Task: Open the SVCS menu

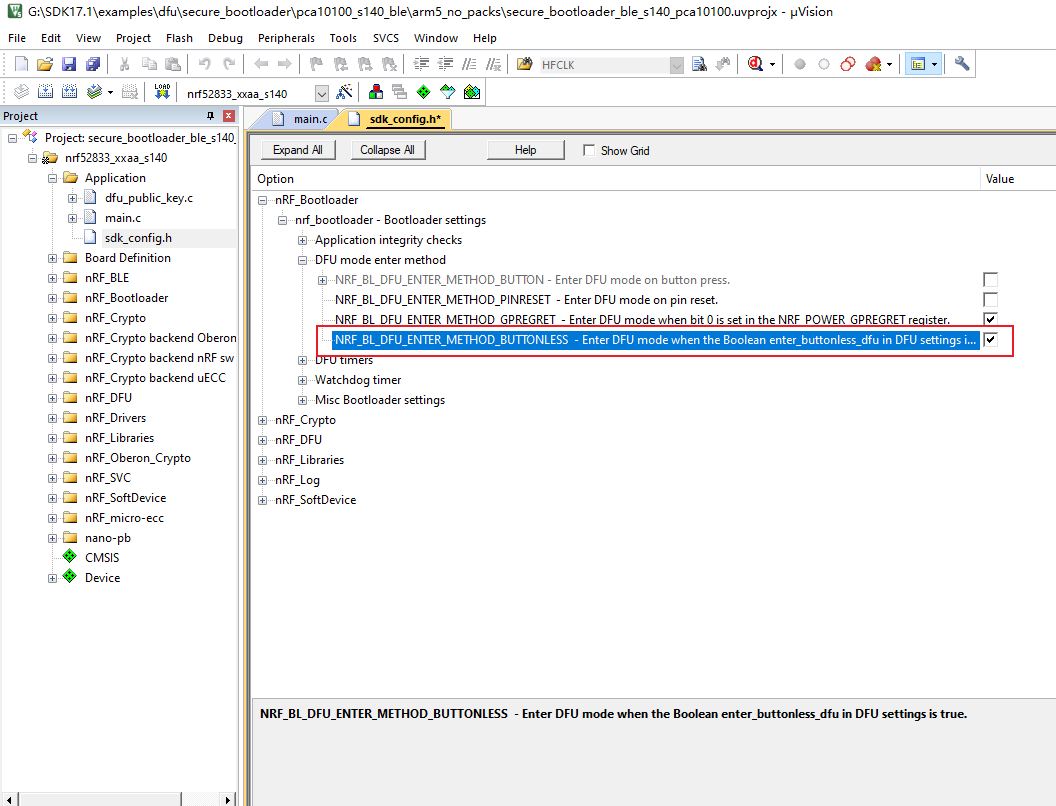Action: (386, 38)
